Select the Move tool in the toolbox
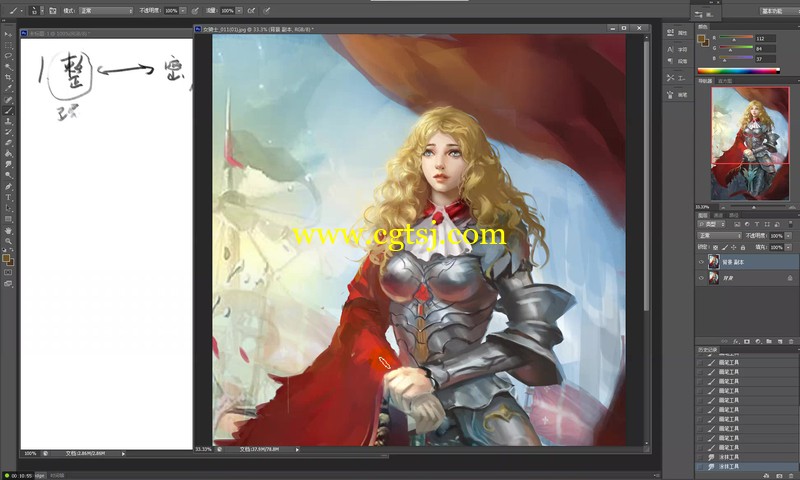This screenshot has width=800, height=480. click(8, 34)
